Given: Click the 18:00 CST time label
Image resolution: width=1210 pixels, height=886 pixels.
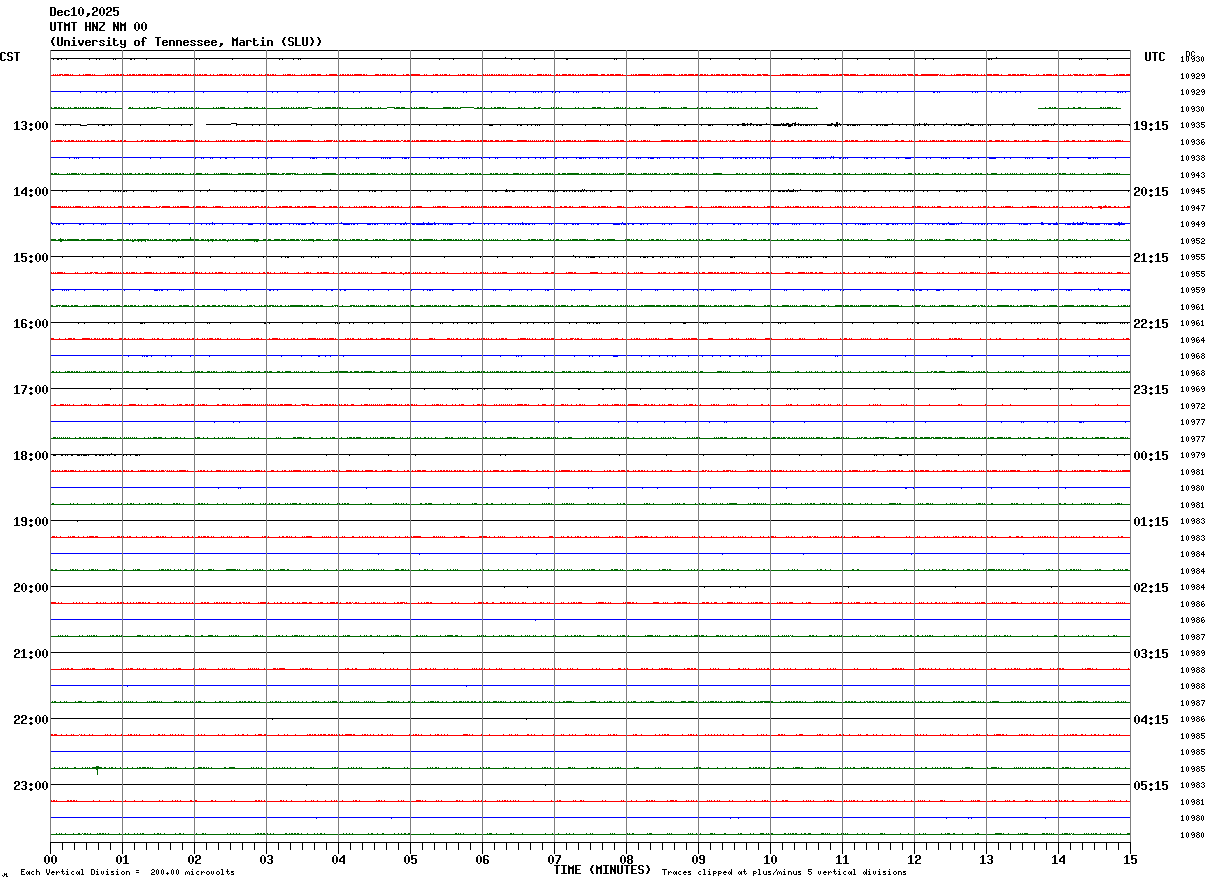Looking at the screenshot, I should pyautogui.click(x=30, y=456).
